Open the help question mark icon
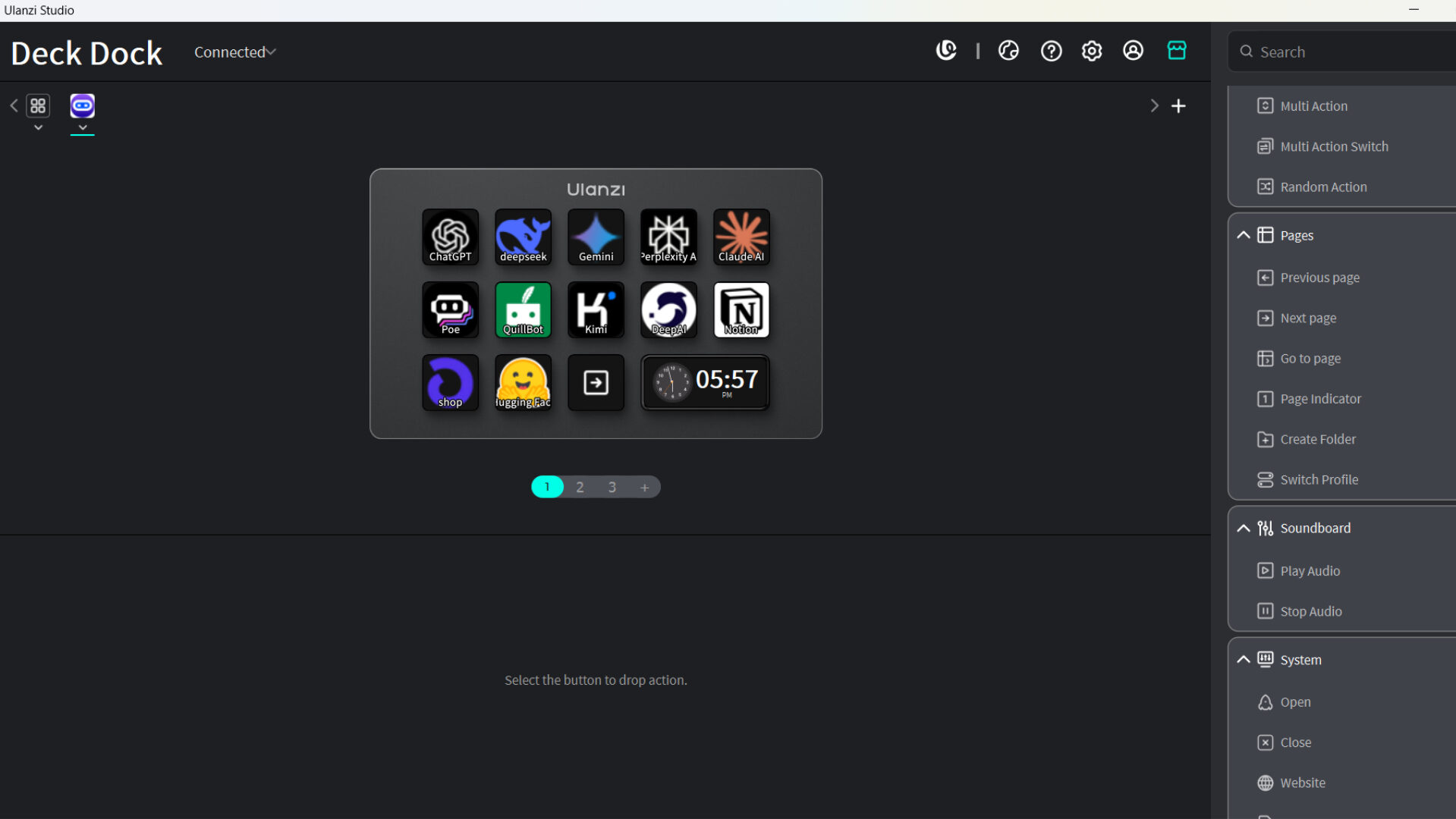 pyautogui.click(x=1051, y=51)
